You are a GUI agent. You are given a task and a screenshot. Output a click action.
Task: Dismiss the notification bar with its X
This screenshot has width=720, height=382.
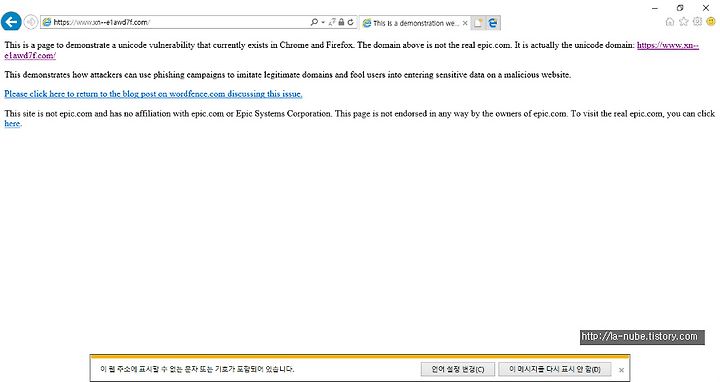[x=621, y=370]
